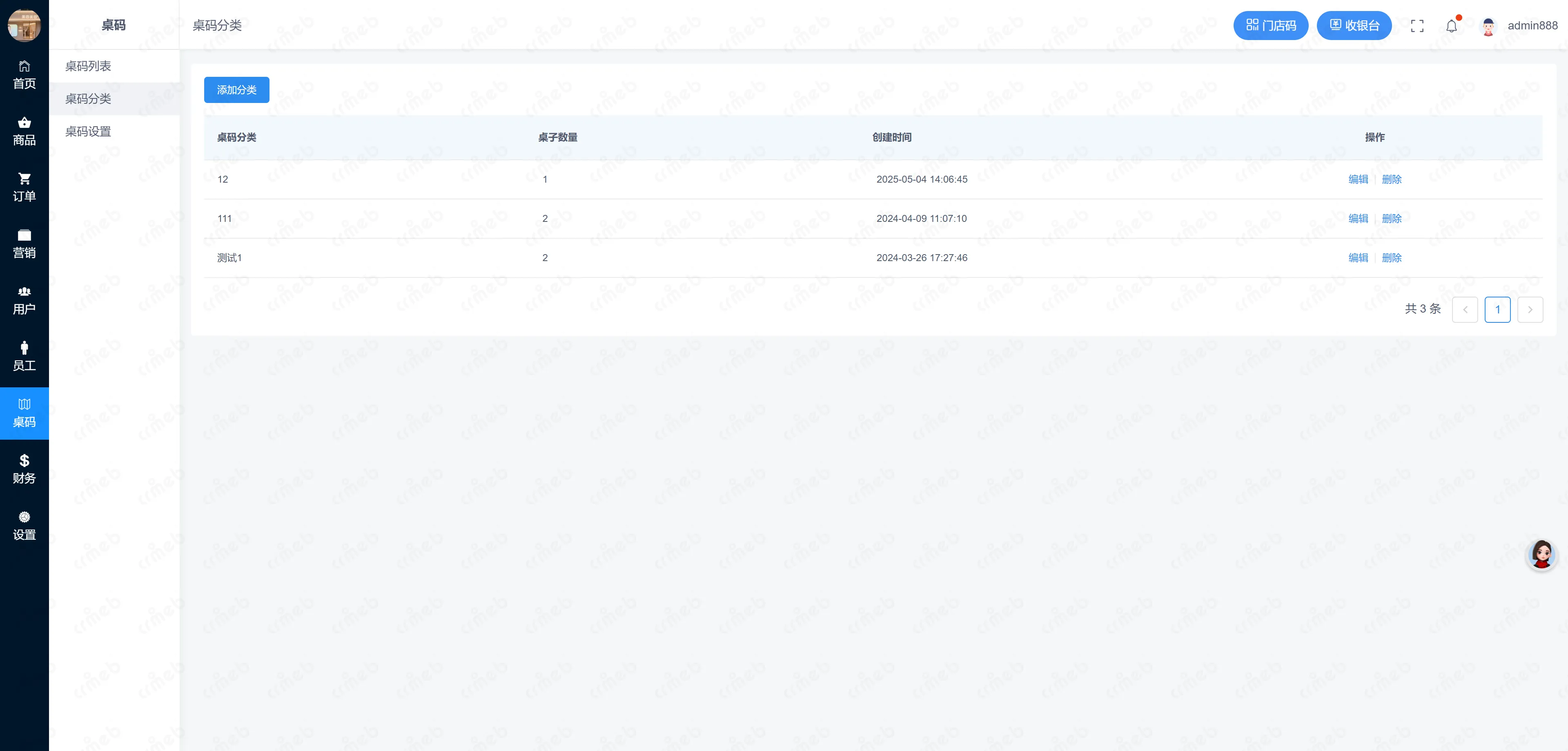Delete the category named 12
The image size is (1568, 751).
pyautogui.click(x=1392, y=179)
